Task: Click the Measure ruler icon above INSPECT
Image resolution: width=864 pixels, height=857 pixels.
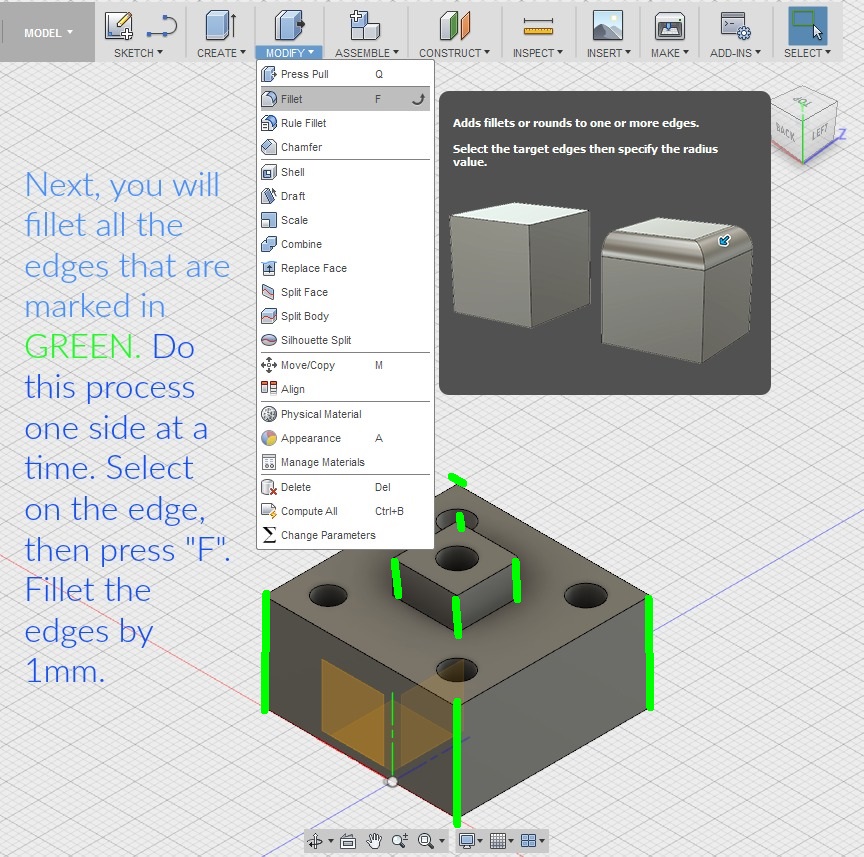Action: pos(538,25)
